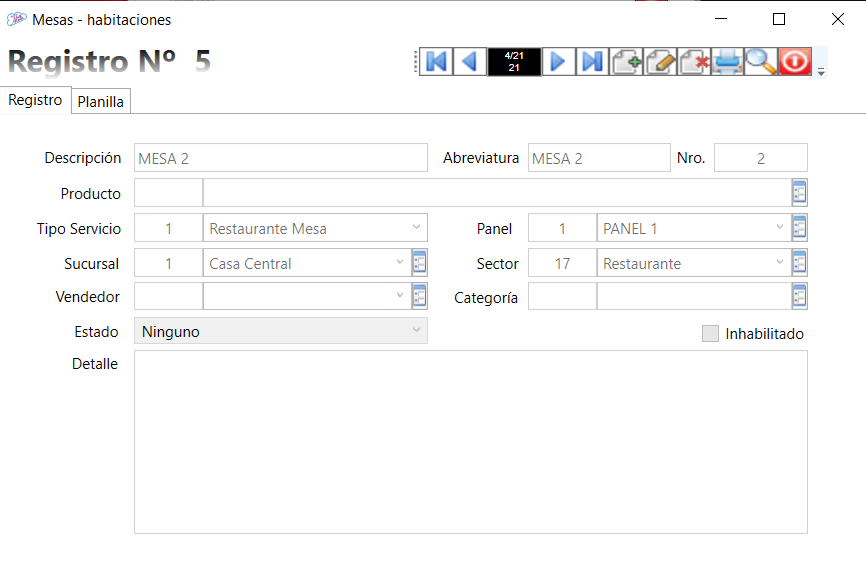Expand the Sector dropdown
This screenshot has height=565, width=866.
pyautogui.click(x=780, y=263)
